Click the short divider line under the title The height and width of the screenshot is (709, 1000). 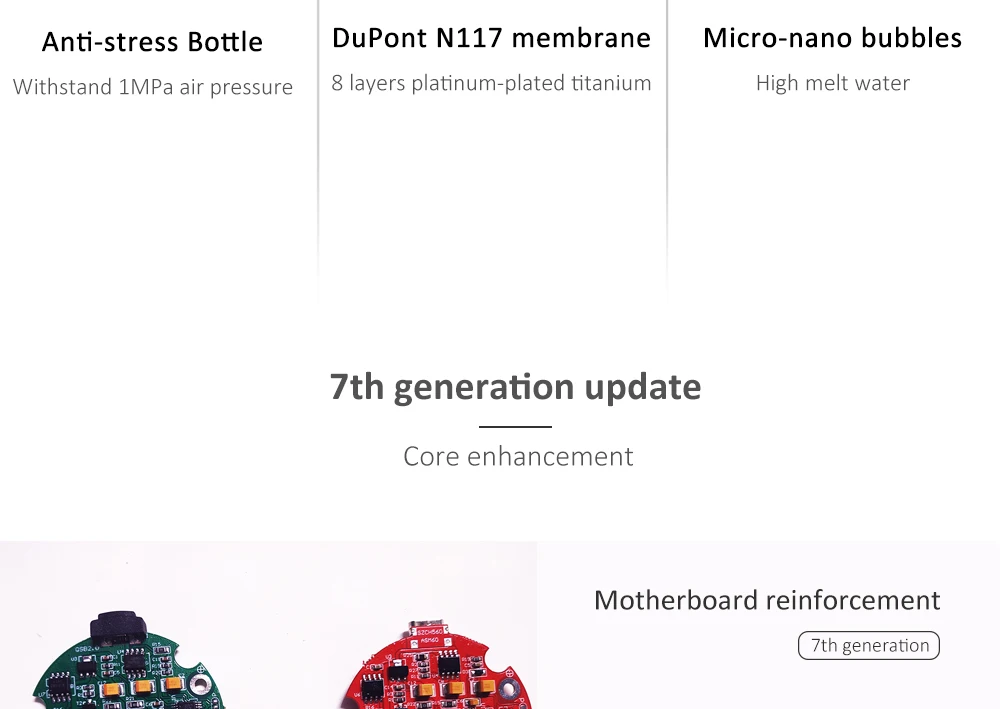[515, 427]
